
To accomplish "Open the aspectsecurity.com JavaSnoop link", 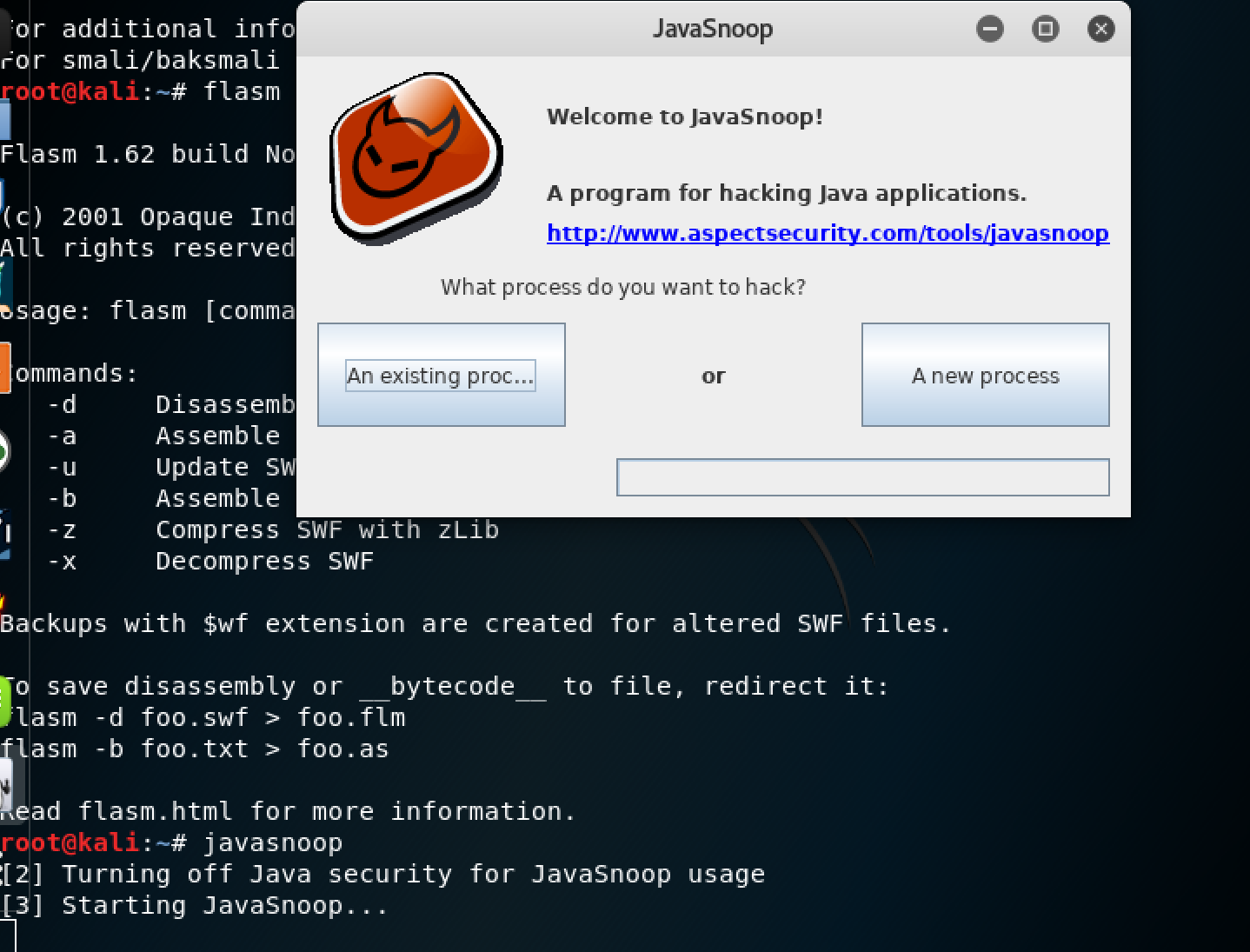I will [828, 233].
